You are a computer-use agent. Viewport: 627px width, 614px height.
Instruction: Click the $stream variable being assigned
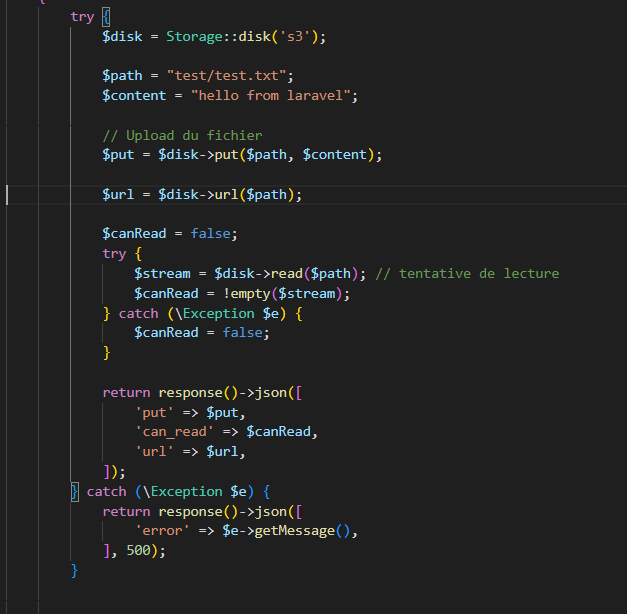coord(162,273)
